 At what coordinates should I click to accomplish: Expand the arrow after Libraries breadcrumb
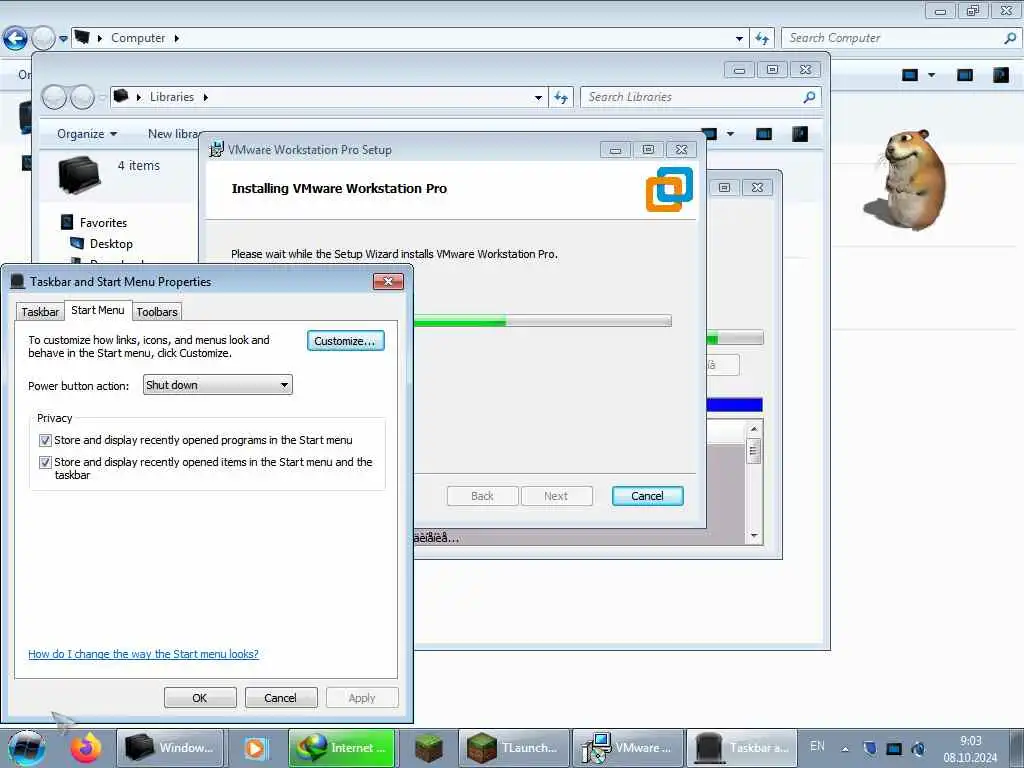205,97
